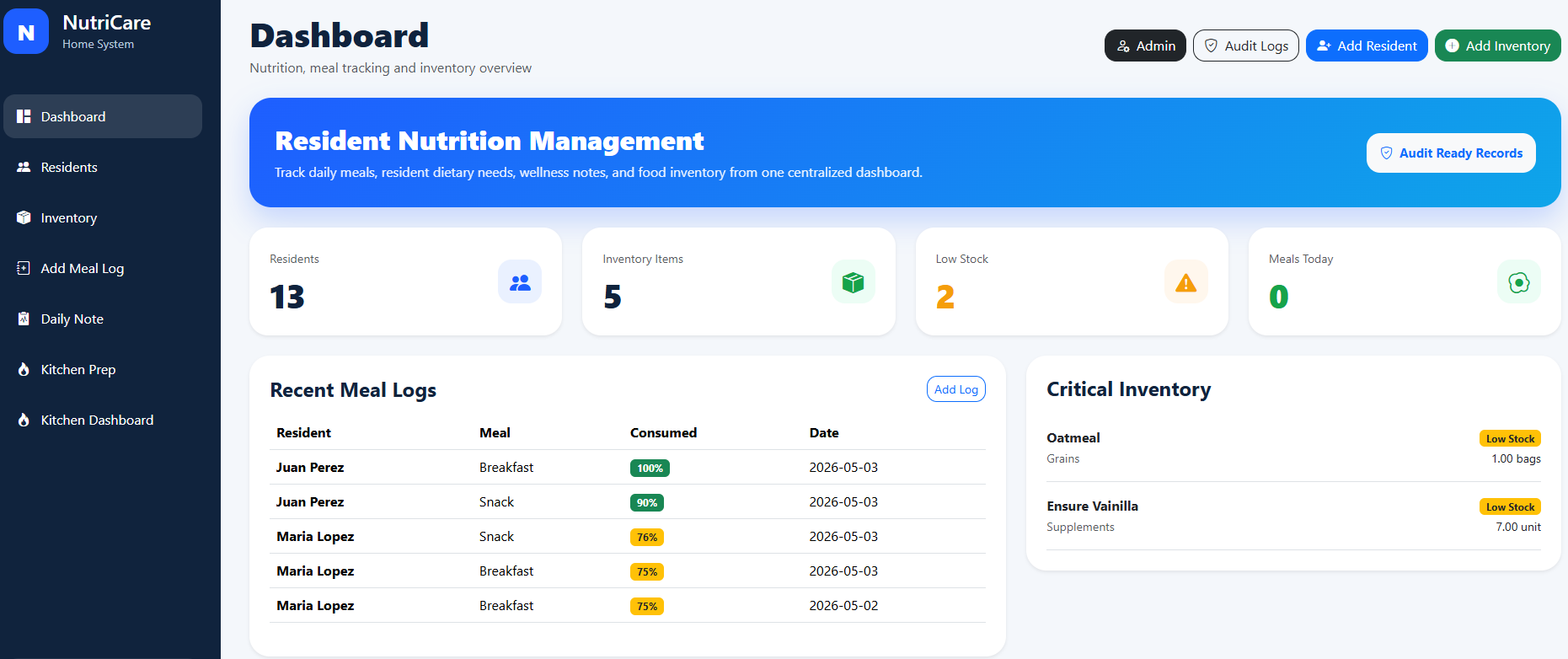Click the Add Resident button
The image size is (1568, 659).
pos(1366,46)
